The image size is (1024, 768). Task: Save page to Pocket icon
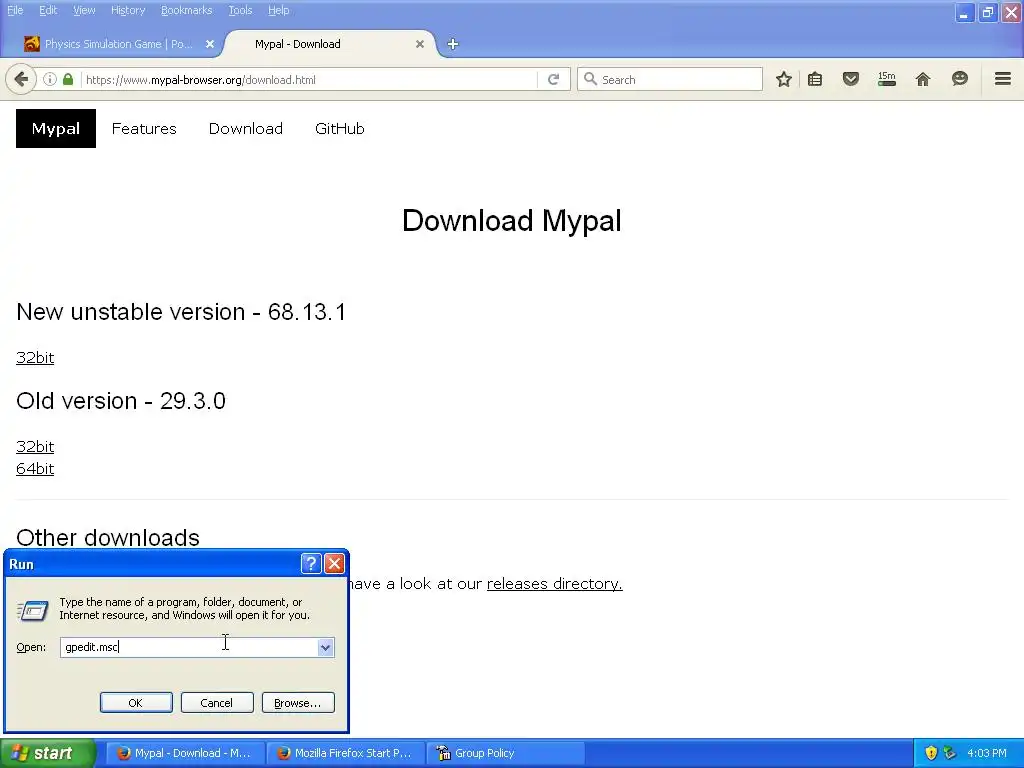click(x=850, y=80)
